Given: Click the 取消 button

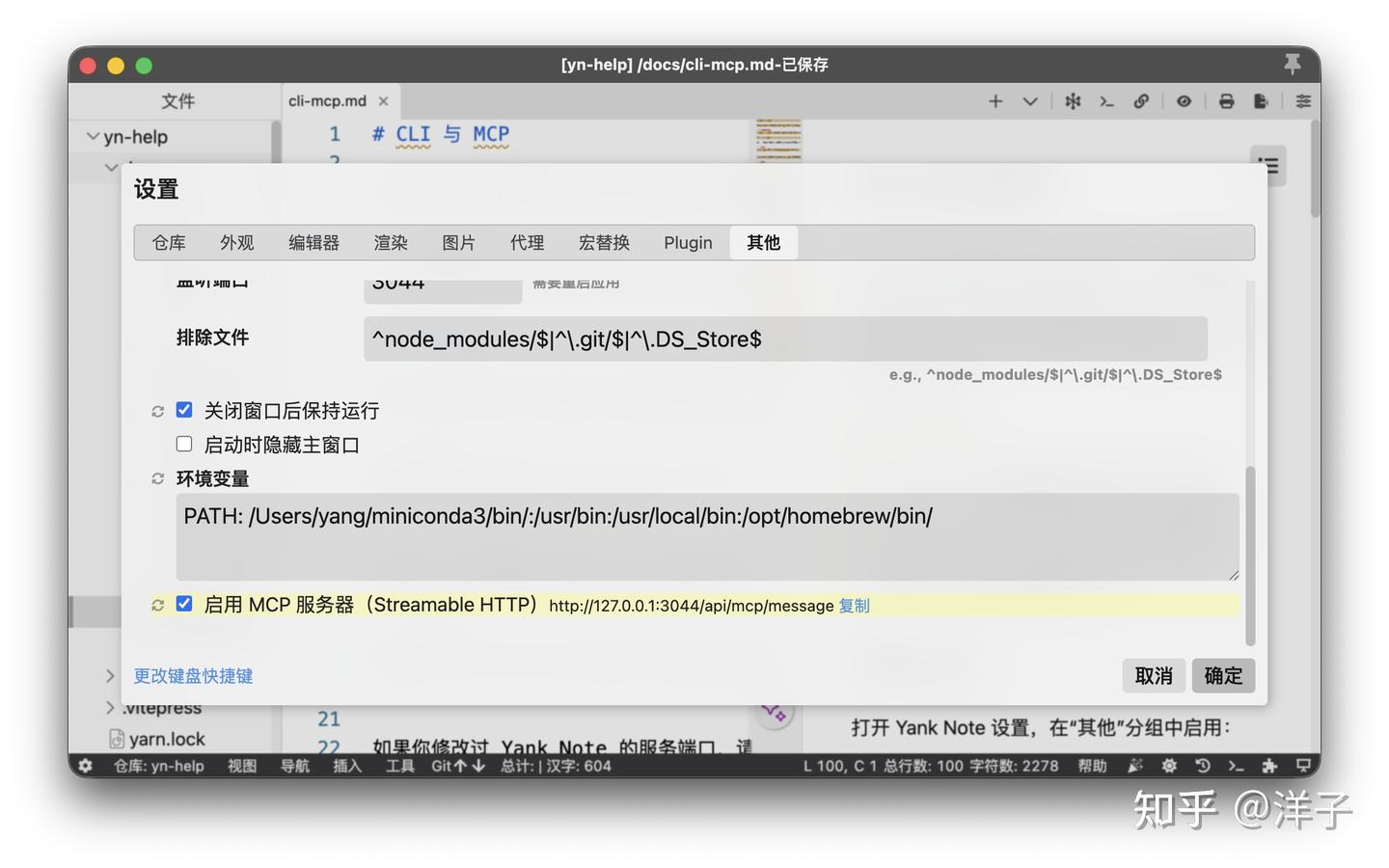Looking at the screenshot, I should 1154,676.
